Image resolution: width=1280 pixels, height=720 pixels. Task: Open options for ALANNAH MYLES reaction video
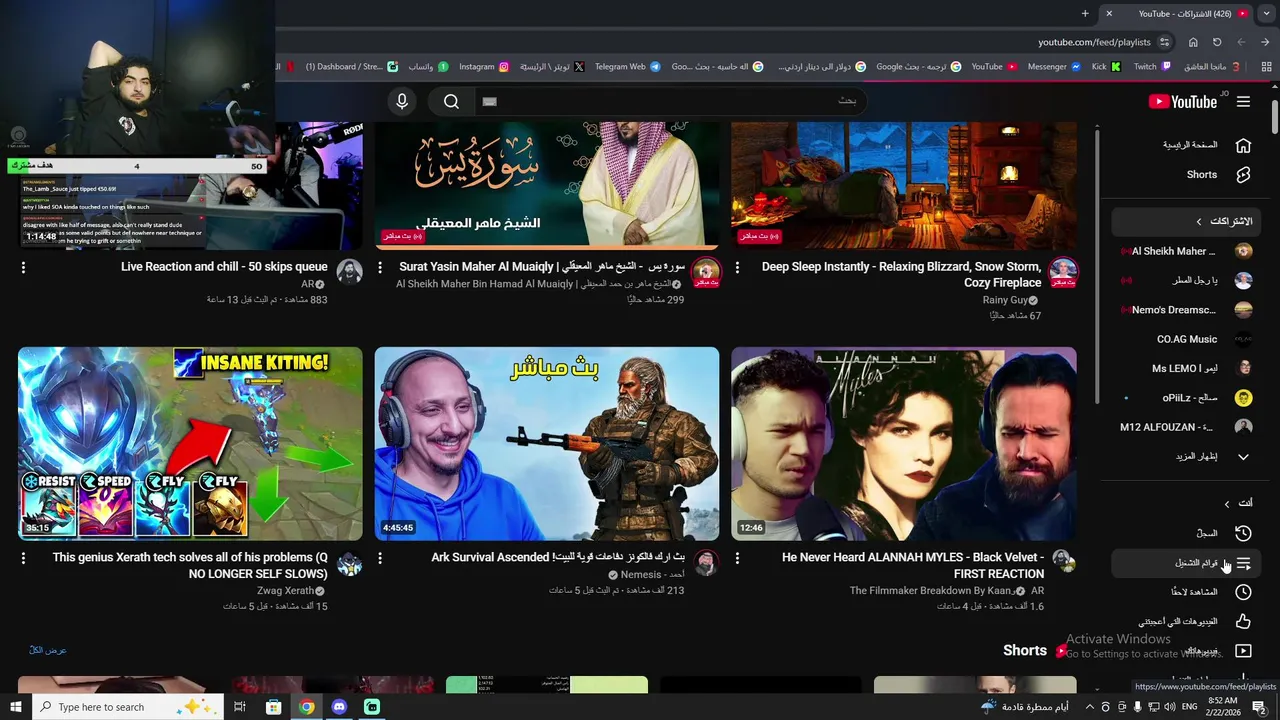pos(737,558)
